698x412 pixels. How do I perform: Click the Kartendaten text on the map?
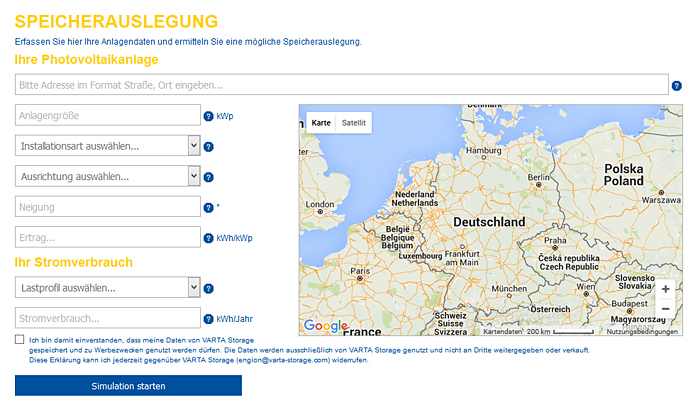point(503,331)
